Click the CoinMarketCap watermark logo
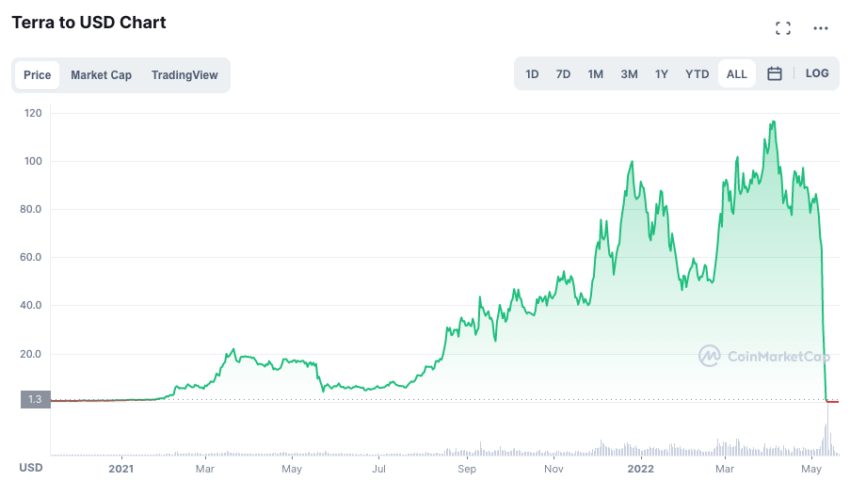 click(764, 356)
